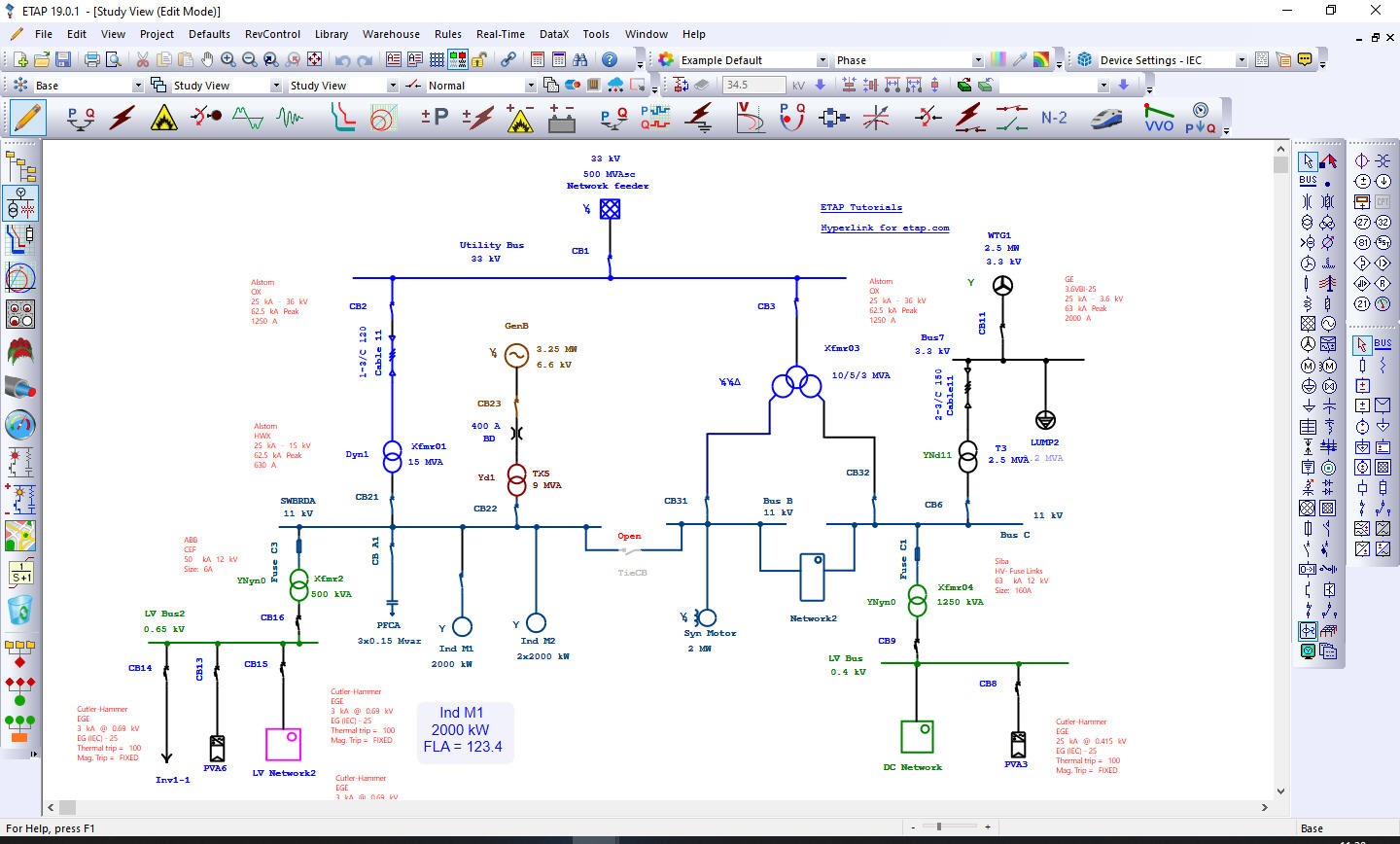This screenshot has height=844, width=1400.
Task: Select the N-2 contingency analysis mode
Action: (x=1054, y=118)
